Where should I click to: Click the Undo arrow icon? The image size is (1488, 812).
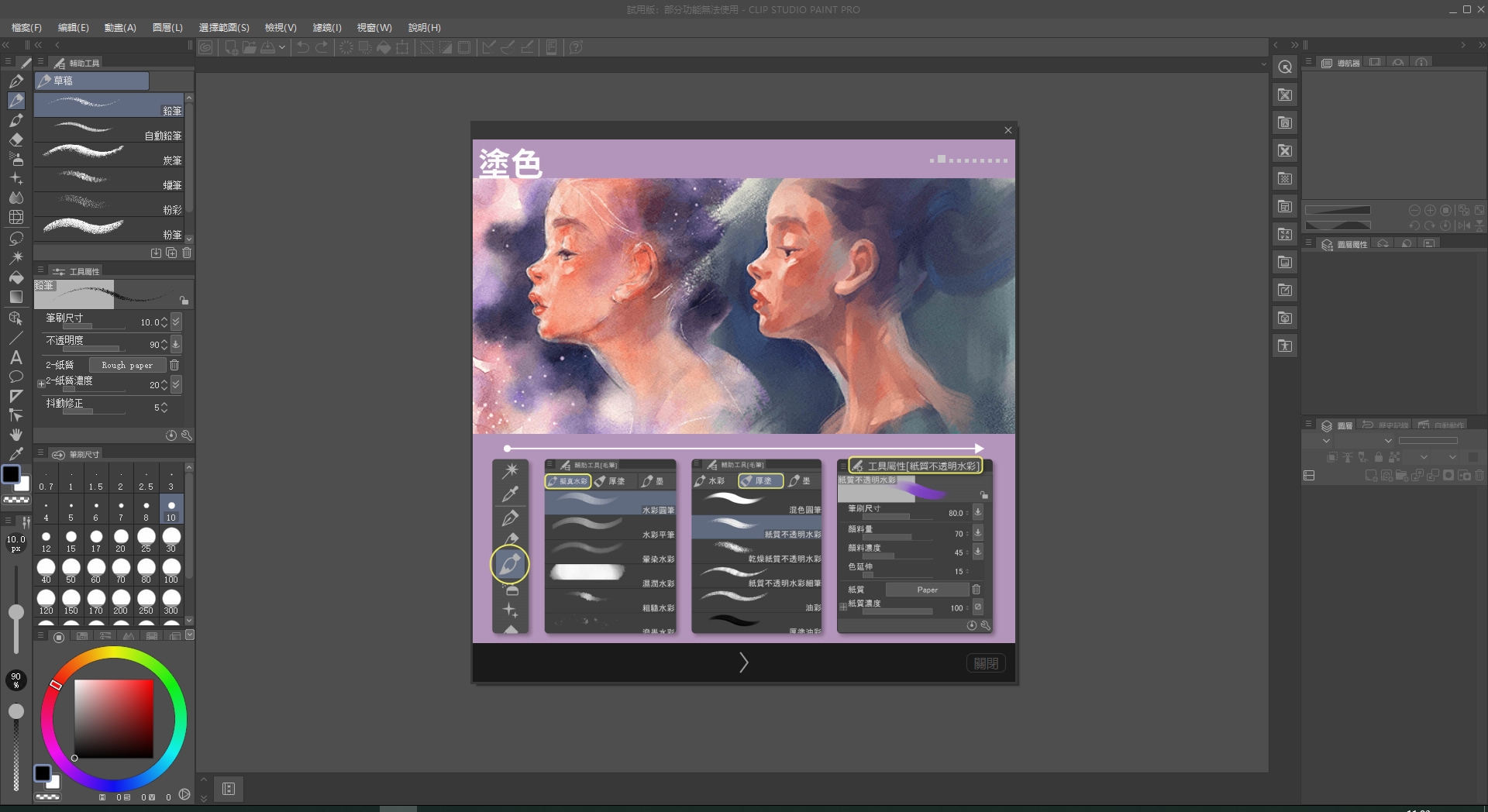(x=303, y=47)
